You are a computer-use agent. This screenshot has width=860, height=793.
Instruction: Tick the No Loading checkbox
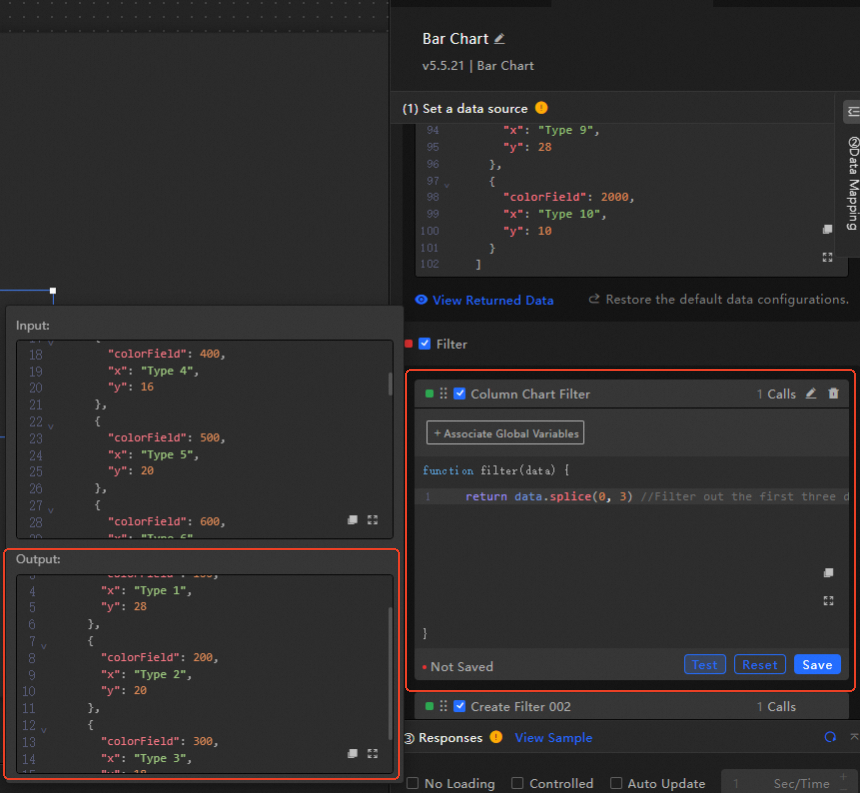click(x=412, y=783)
